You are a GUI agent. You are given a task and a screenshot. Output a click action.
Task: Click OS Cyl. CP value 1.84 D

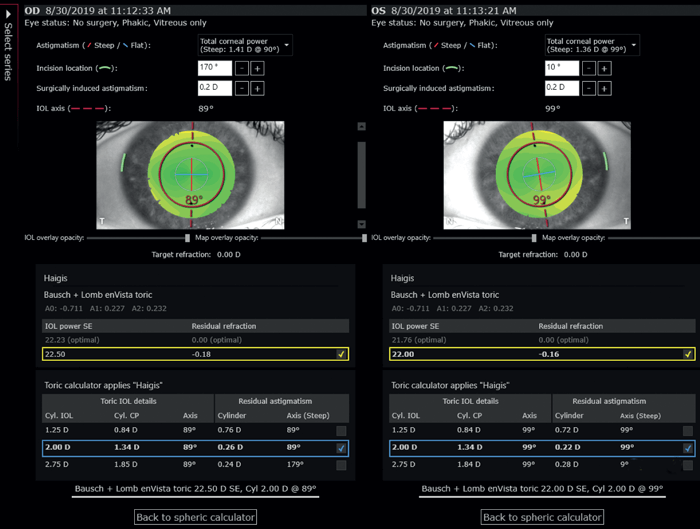(469, 464)
